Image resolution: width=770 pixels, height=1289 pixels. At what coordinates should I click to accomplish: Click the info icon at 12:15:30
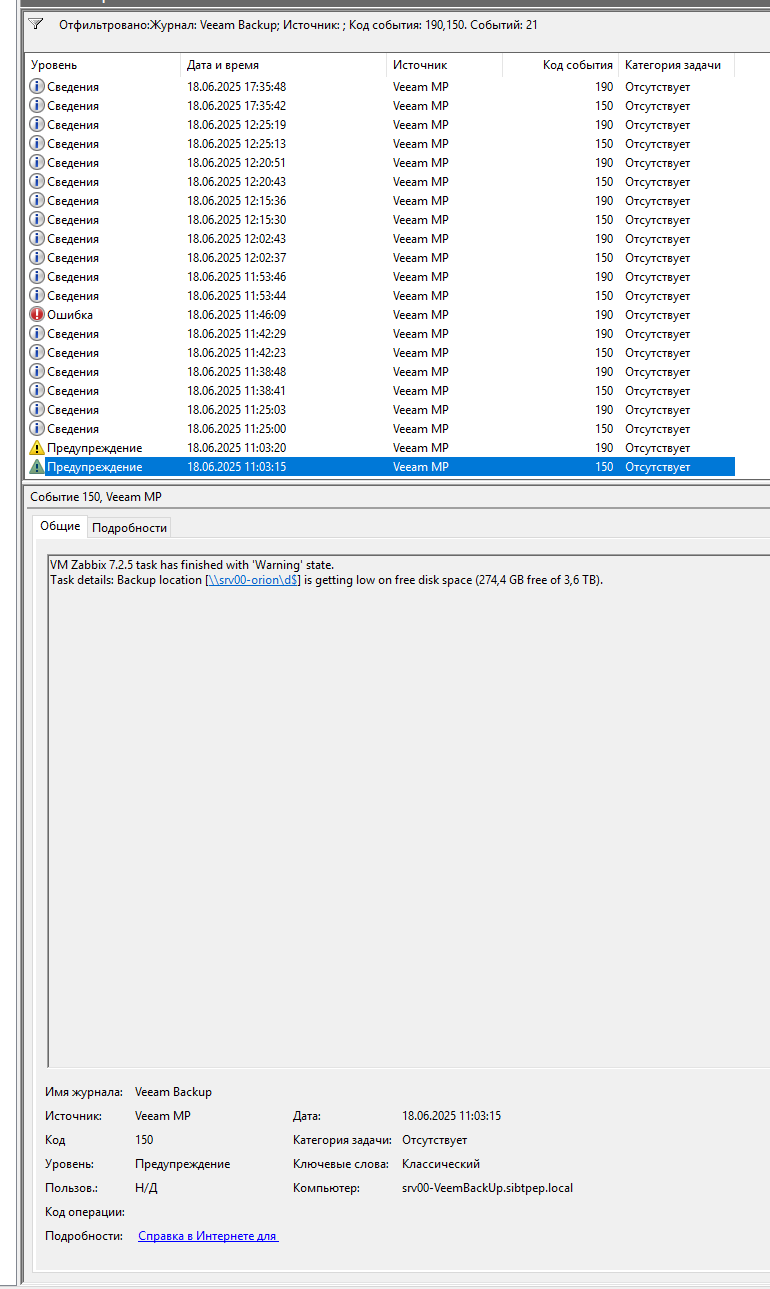pos(37,220)
